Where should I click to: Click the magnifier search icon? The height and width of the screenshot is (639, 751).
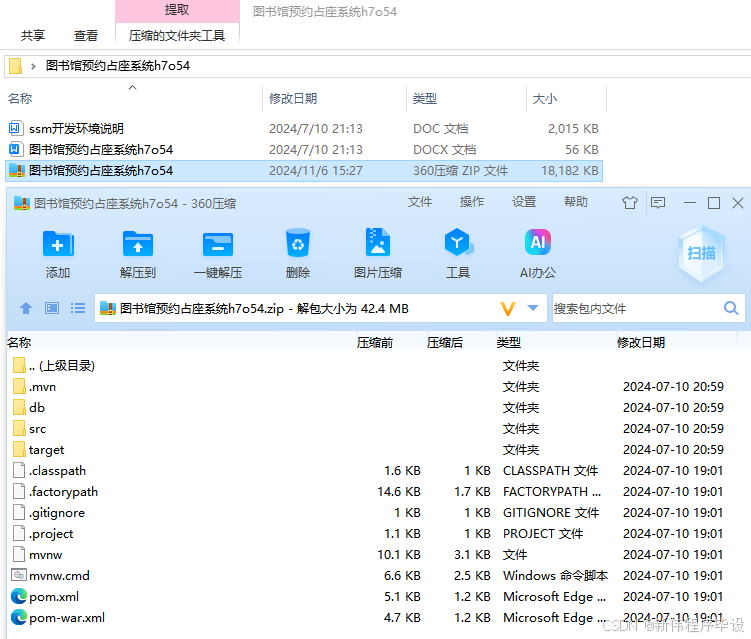[731, 308]
